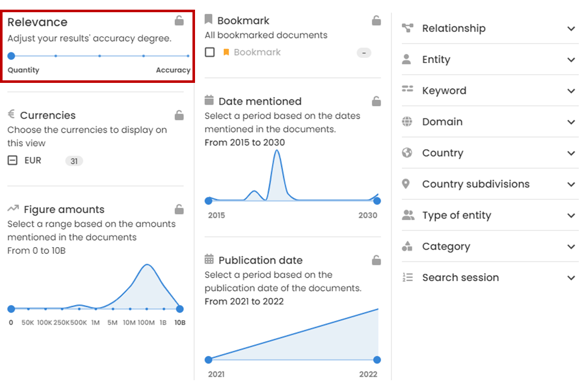582x391 pixels.
Task: Click the Publication date lock icon
Action: [x=376, y=260]
